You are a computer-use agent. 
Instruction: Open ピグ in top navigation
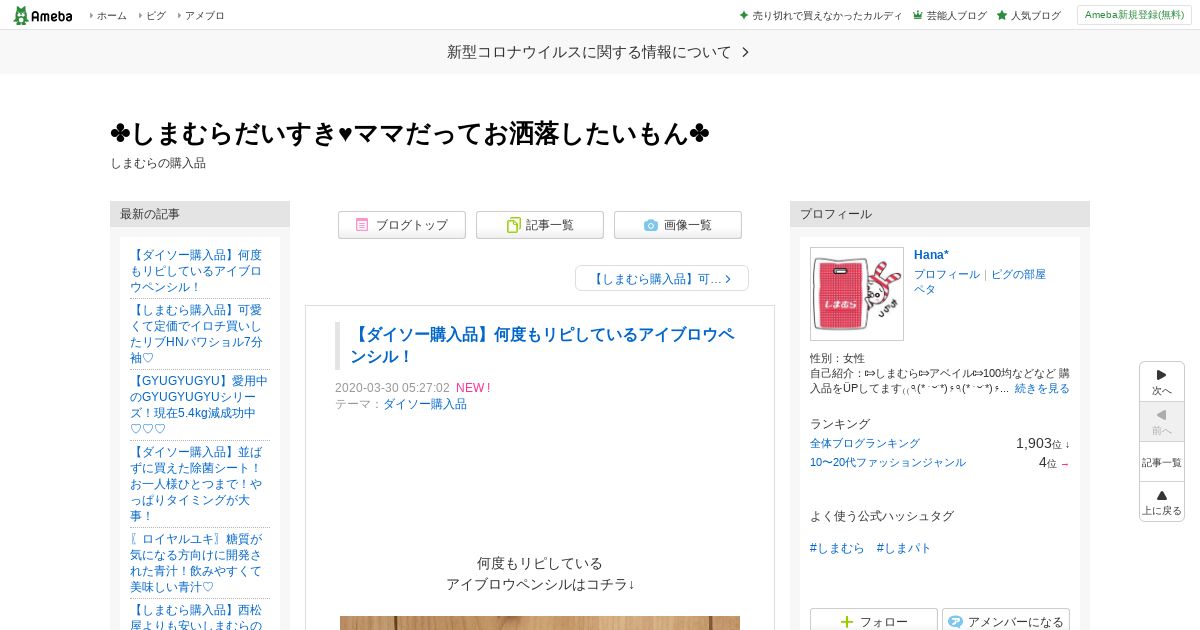156,16
